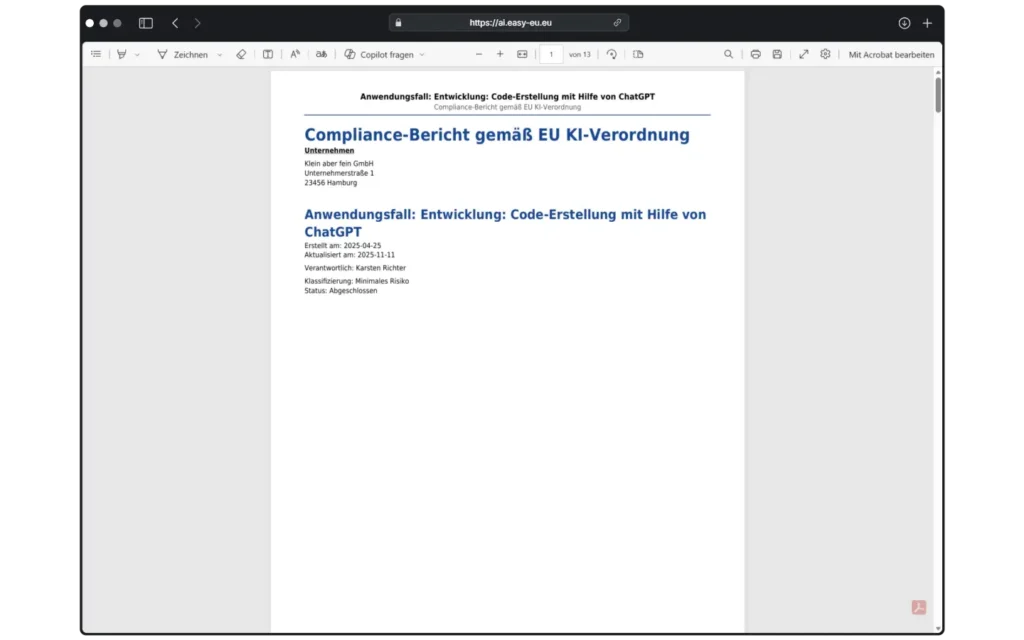This screenshot has width=1024, height=640.
Task: Open the browser downloads icon
Action: click(x=902, y=22)
